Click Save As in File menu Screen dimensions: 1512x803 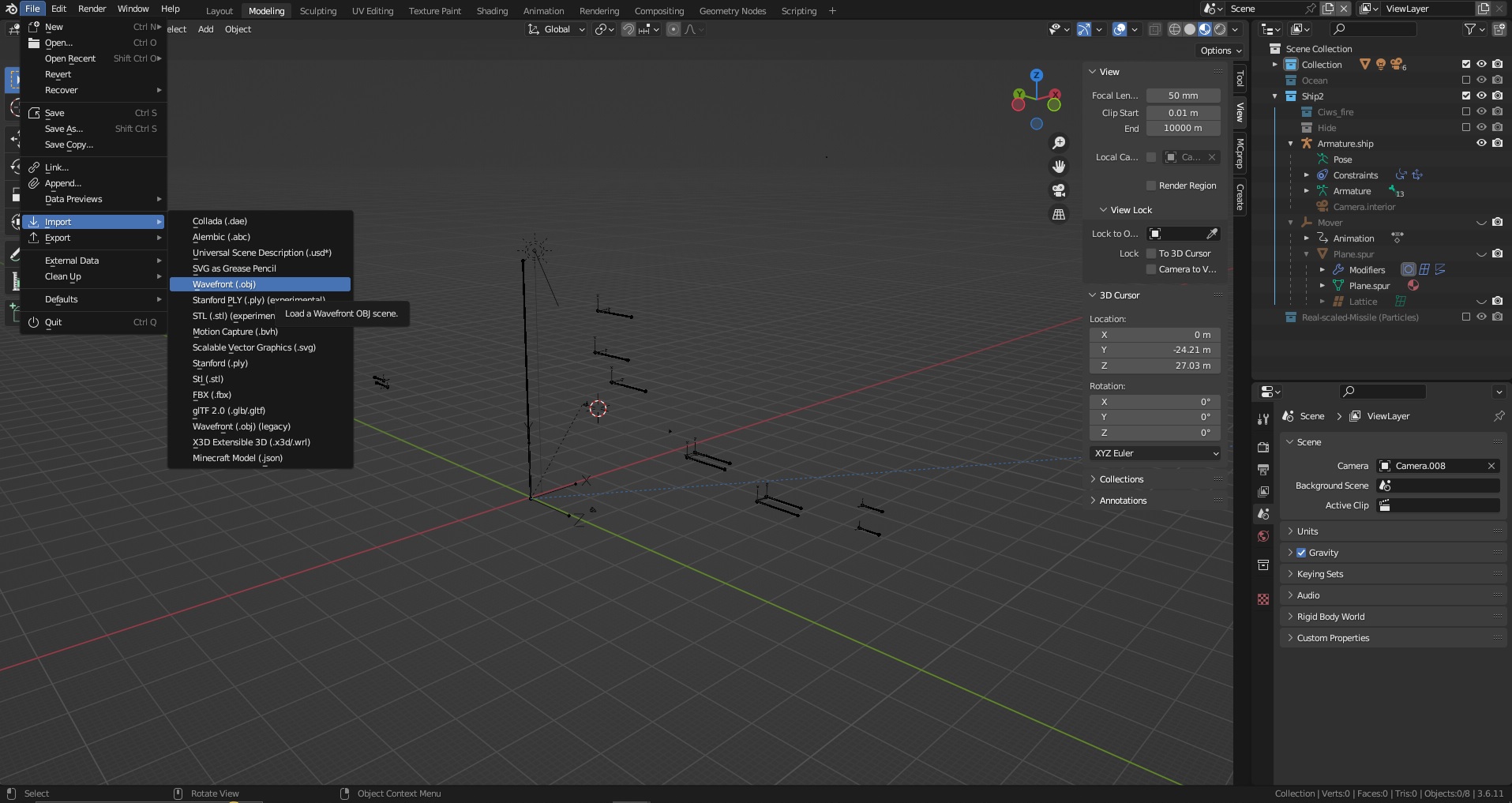point(93,129)
